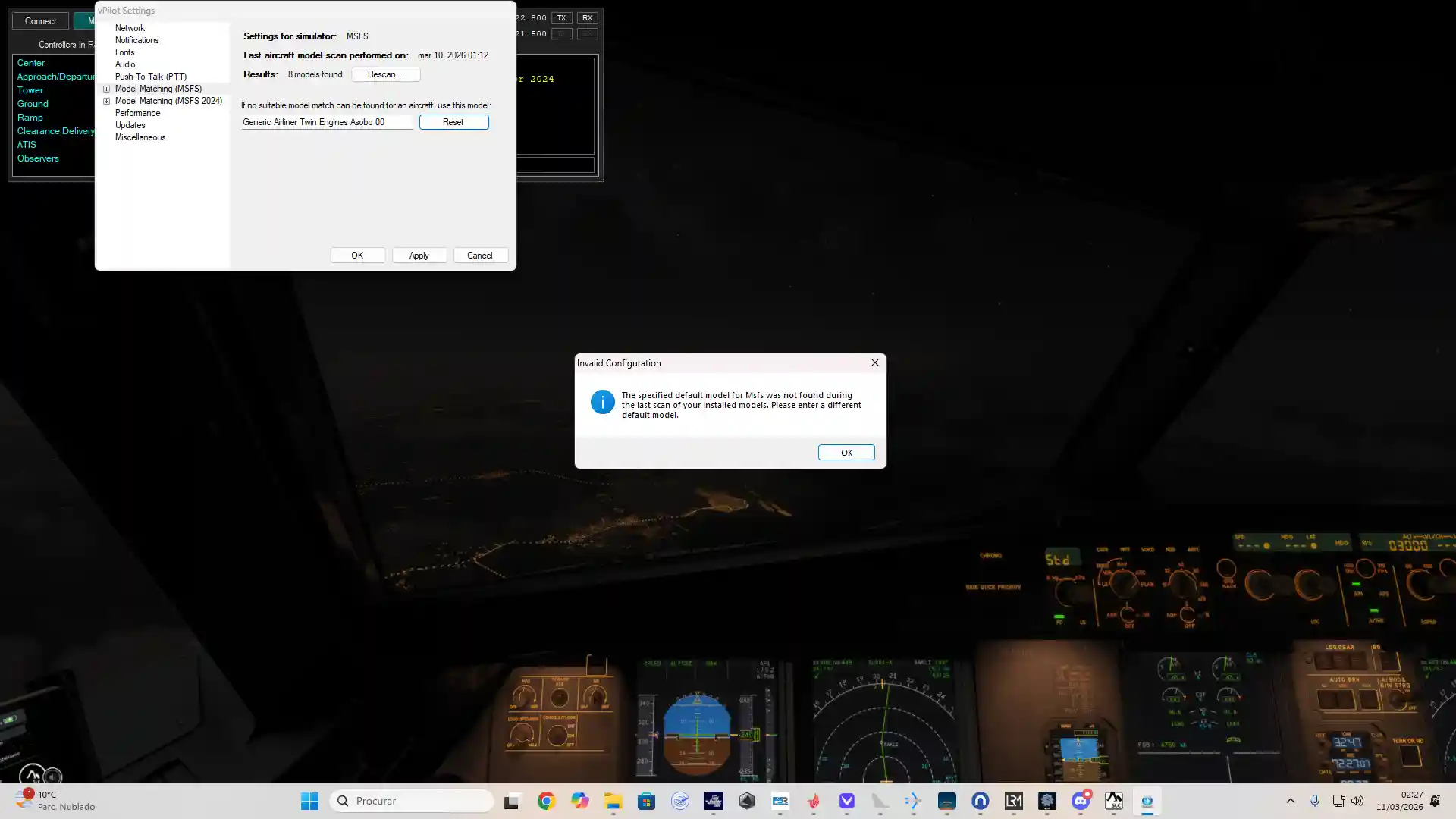Open Discord from the taskbar

(1081, 801)
